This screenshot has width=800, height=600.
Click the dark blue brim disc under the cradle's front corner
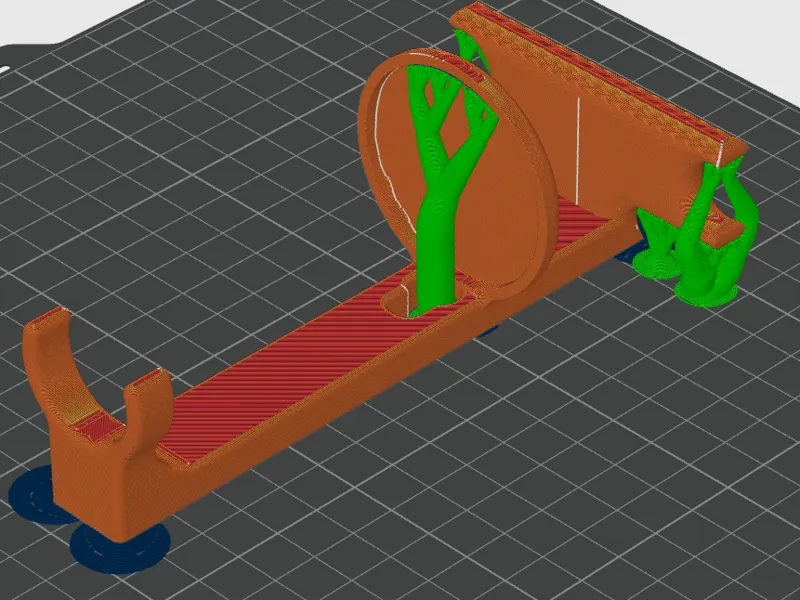[120, 548]
